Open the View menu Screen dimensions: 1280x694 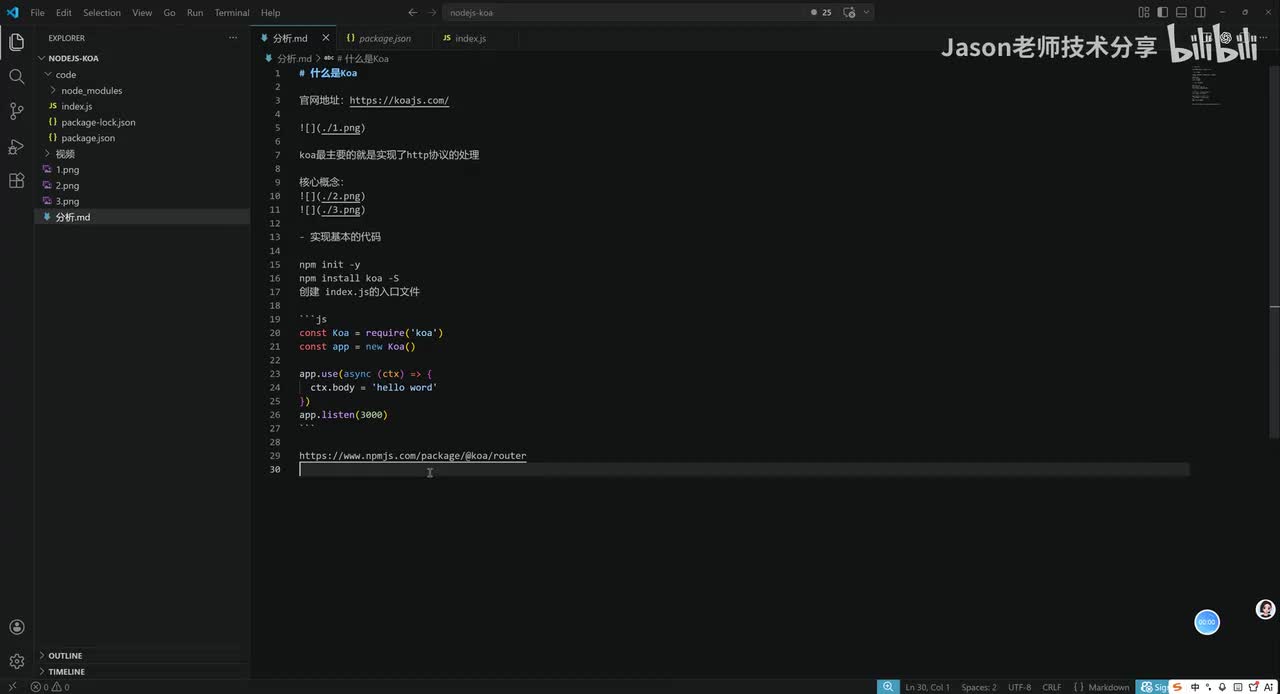pos(142,13)
